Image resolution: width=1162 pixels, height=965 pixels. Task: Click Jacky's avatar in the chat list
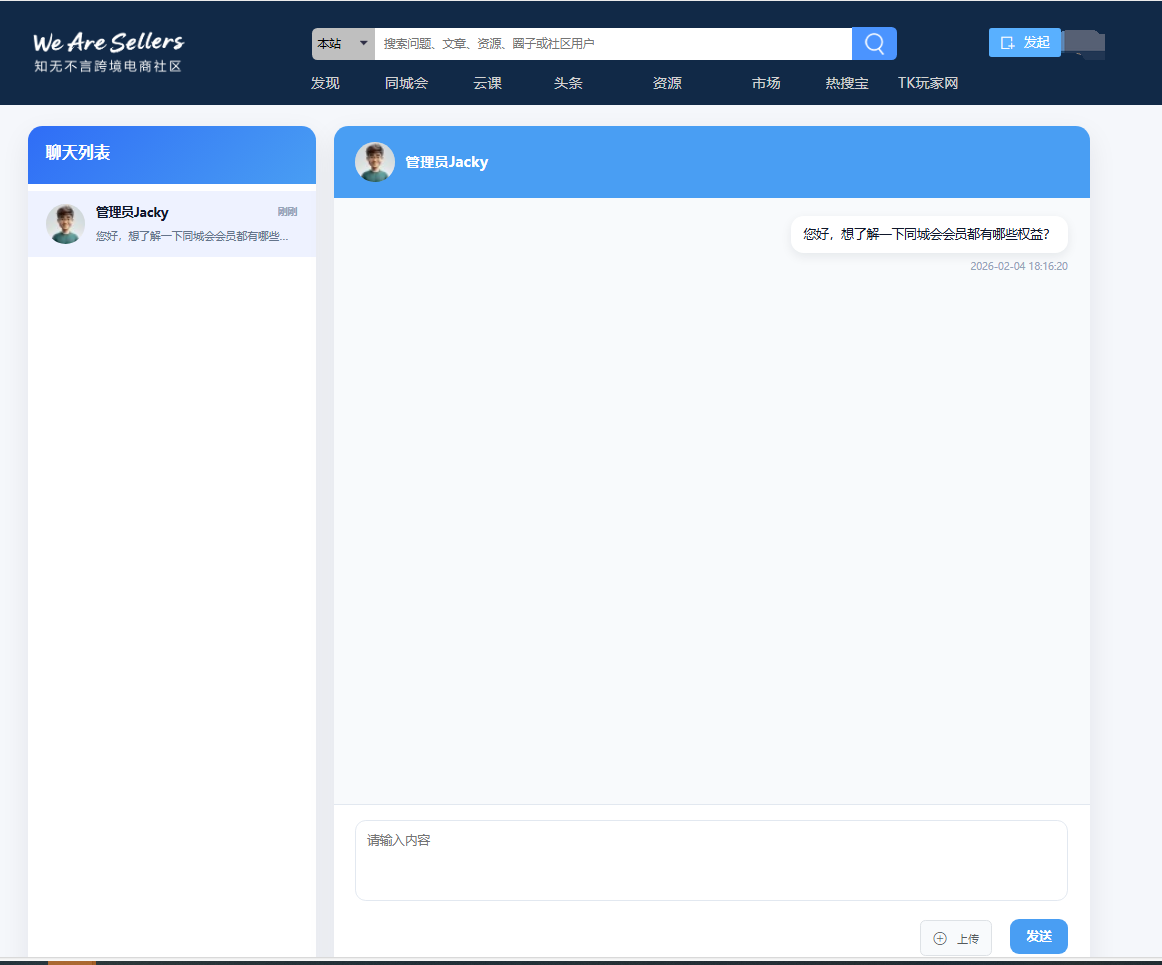(65, 224)
